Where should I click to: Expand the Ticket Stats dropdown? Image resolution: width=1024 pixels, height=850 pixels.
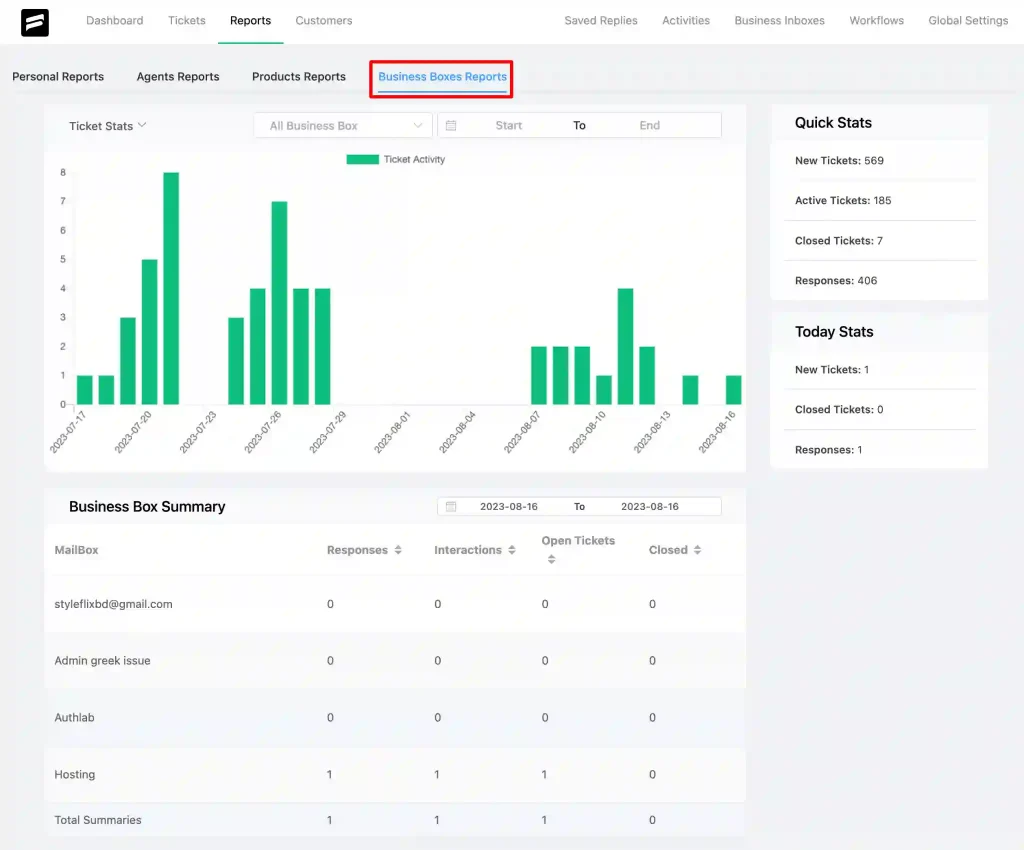click(x=108, y=125)
